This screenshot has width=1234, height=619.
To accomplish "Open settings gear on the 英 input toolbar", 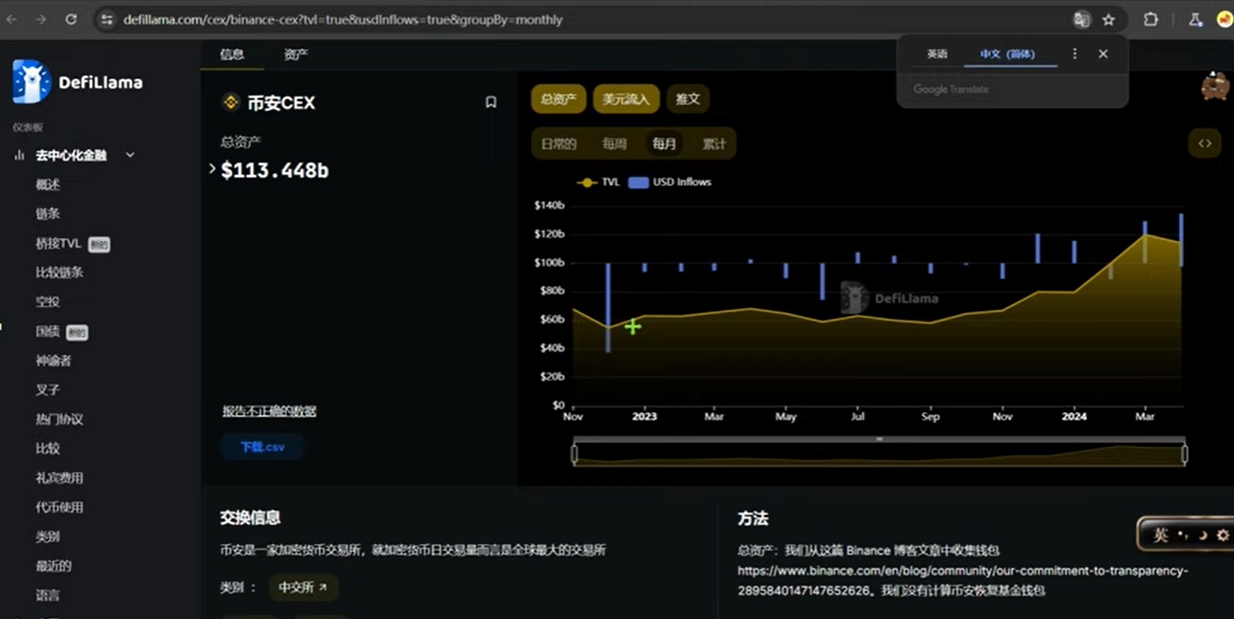I will click(1222, 535).
